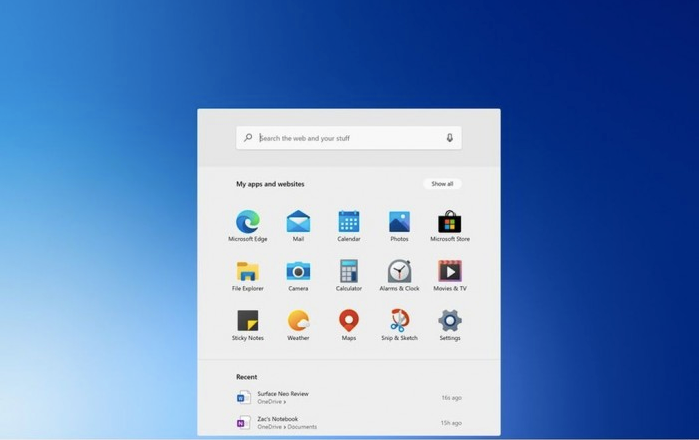This screenshot has width=700, height=440.
Task: Open Microsoft Edge app
Action: click(x=248, y=226)
